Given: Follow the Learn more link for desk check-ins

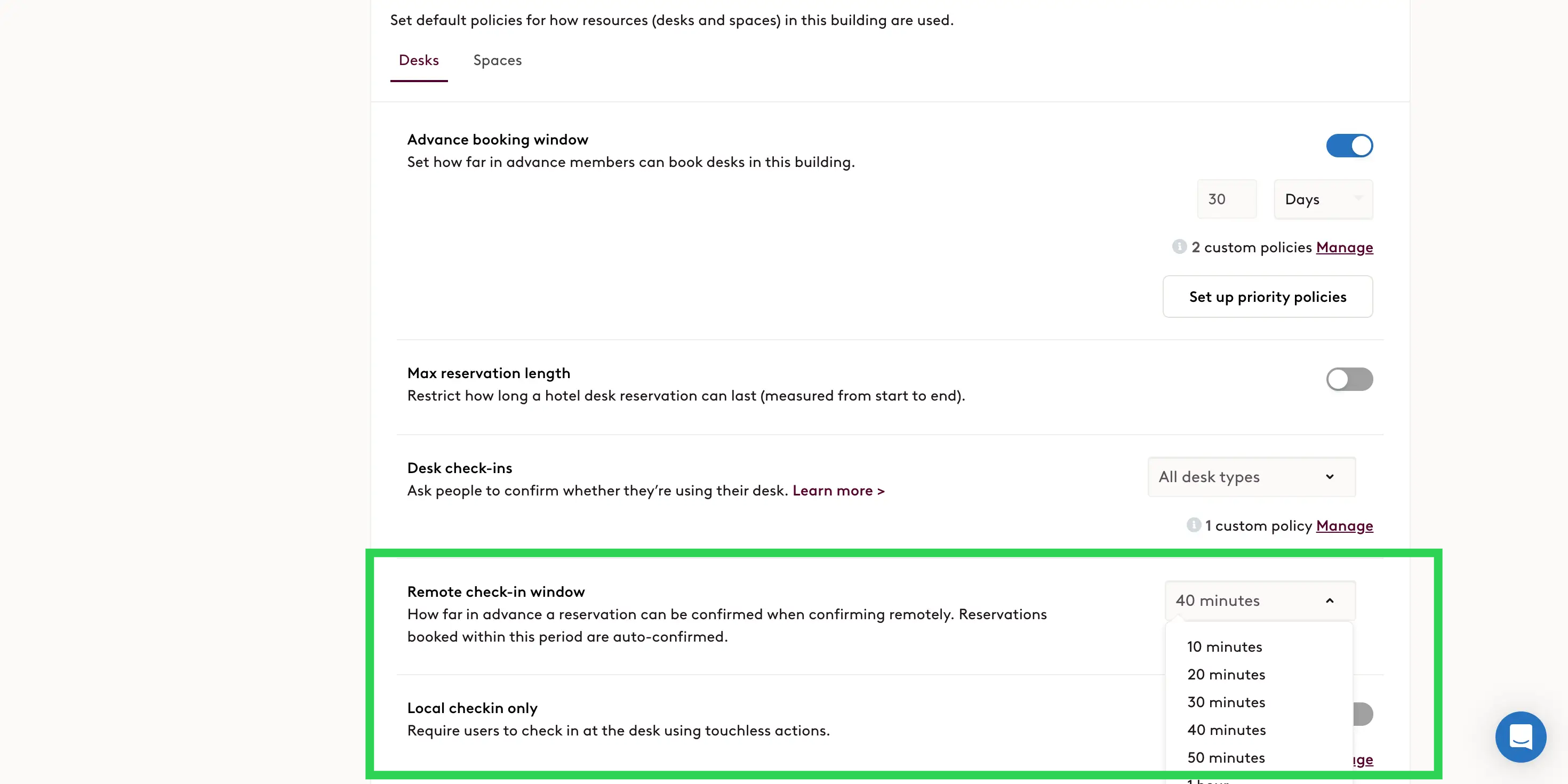Looking at the screenshot, I should (838, 491).
